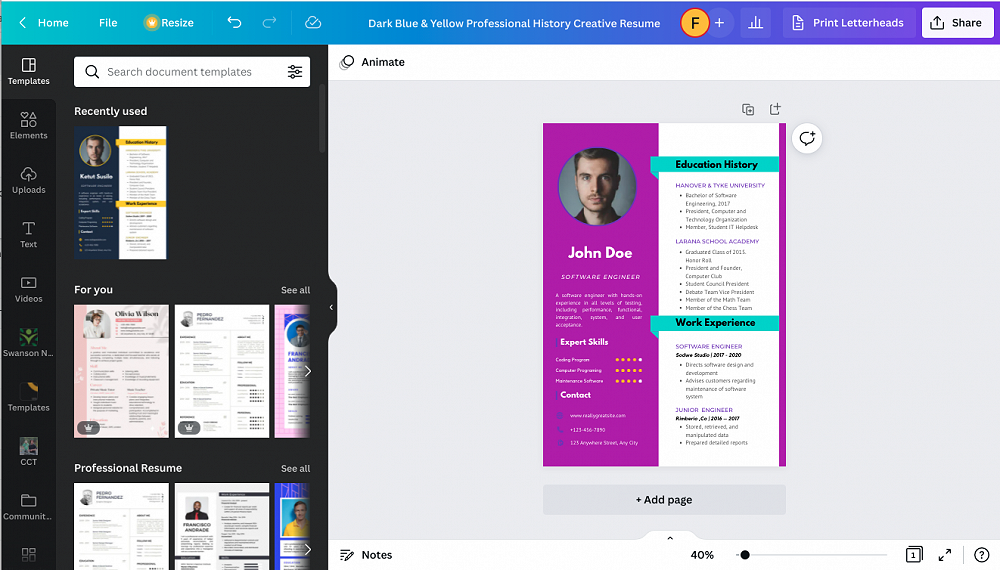This screenshot has height=570, width=1000.
Task: Click the Redo arrow icon
Action: coord(268,22)
